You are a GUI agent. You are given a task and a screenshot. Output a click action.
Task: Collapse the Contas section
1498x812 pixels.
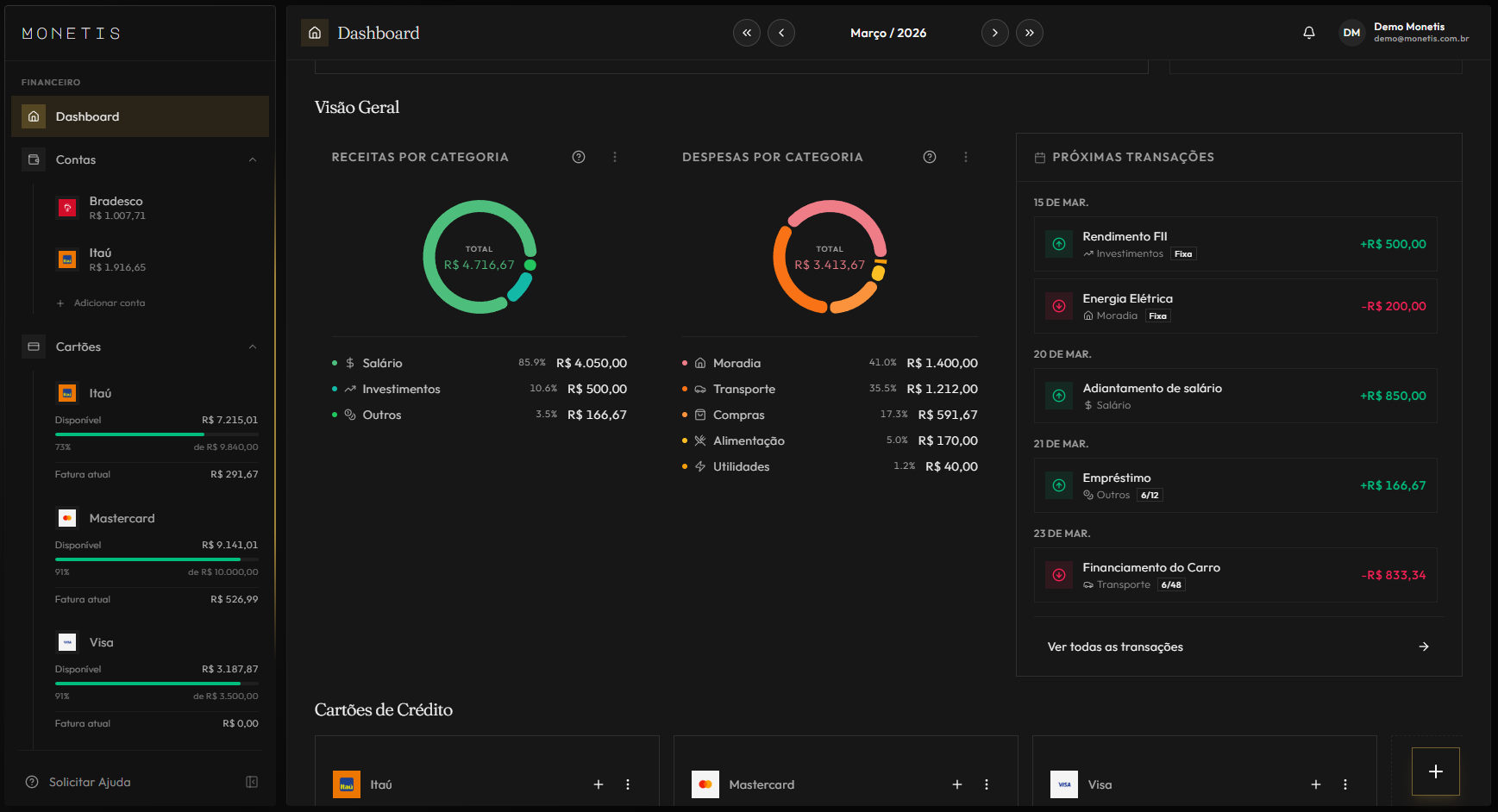tap(253, 159)
